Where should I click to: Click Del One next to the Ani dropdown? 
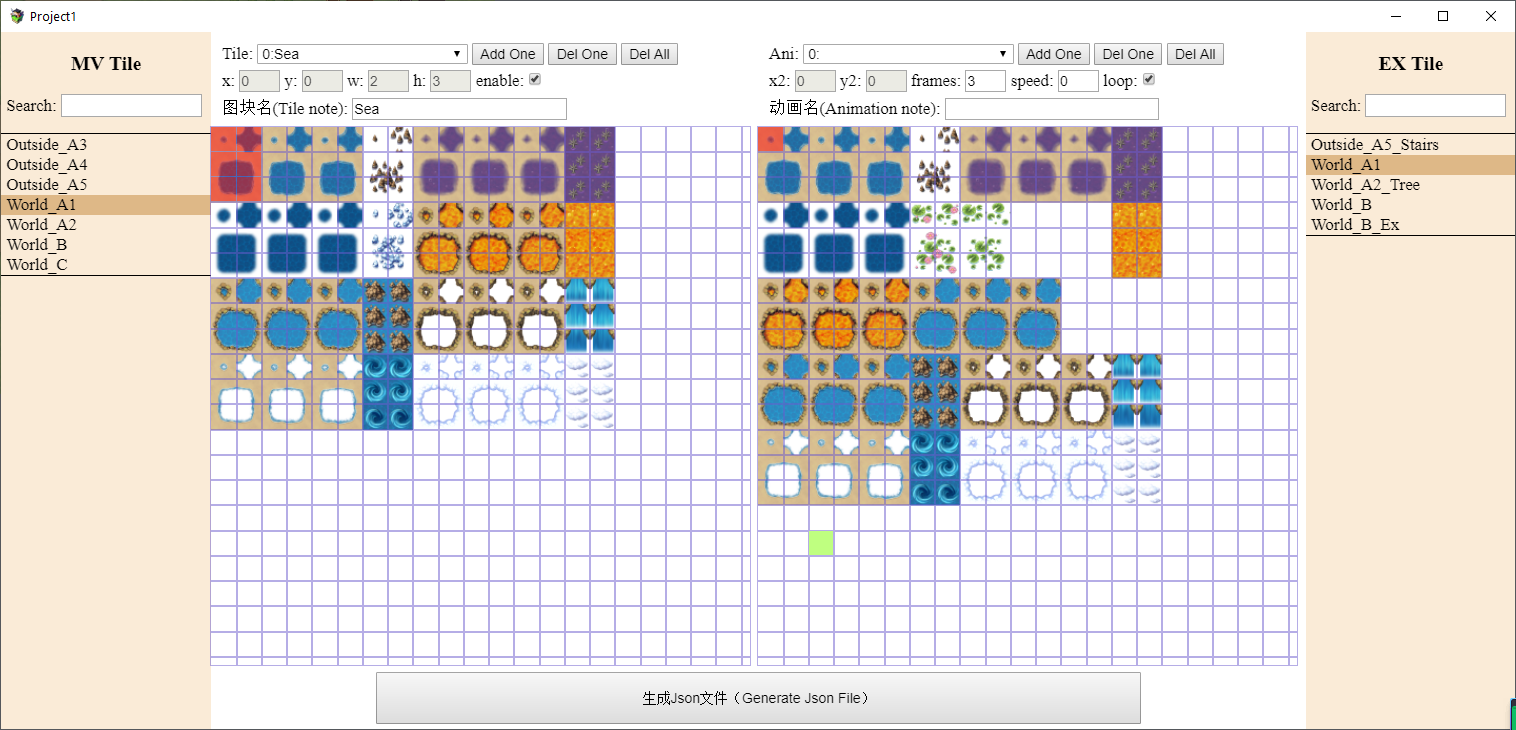(1128, 54)
